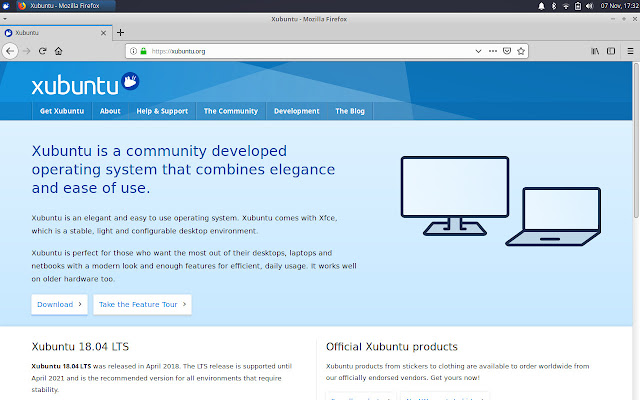
Task: Bookmark this page with star icon
Action: (x=521, y=51)
